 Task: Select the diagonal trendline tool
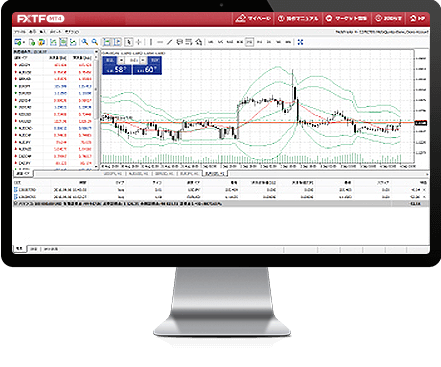[169, 42]
